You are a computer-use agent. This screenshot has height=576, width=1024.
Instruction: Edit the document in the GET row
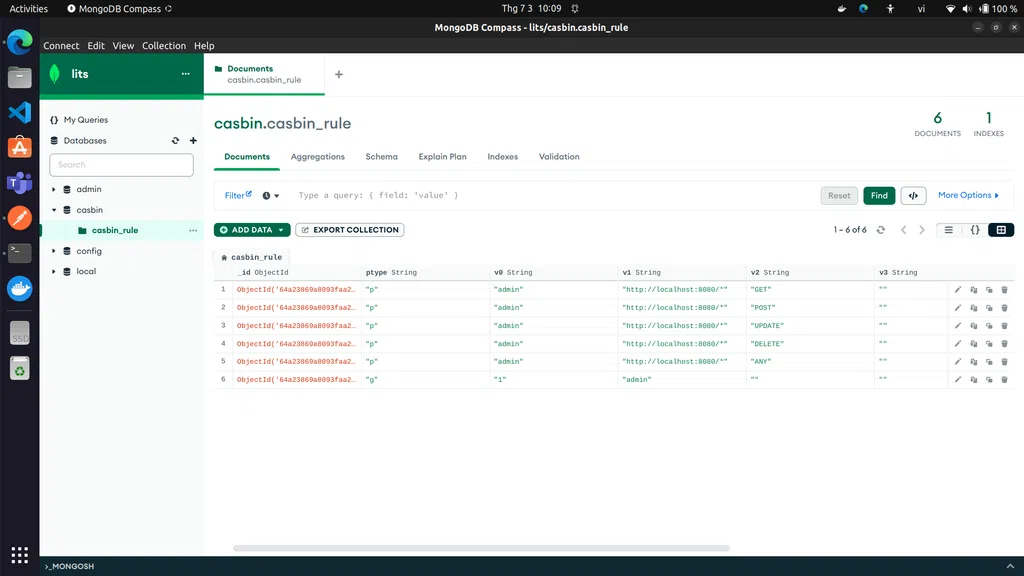957,289
